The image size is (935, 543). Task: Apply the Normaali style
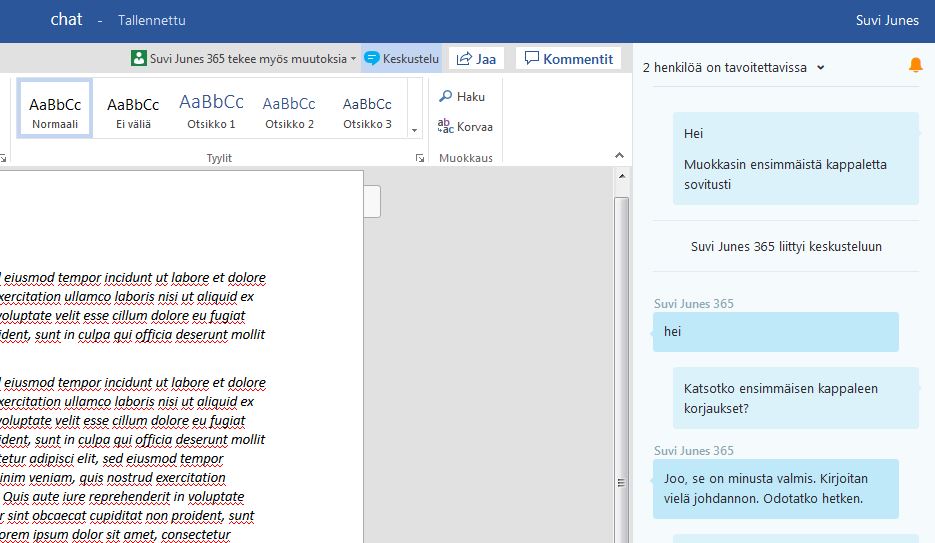coord(55,109)
